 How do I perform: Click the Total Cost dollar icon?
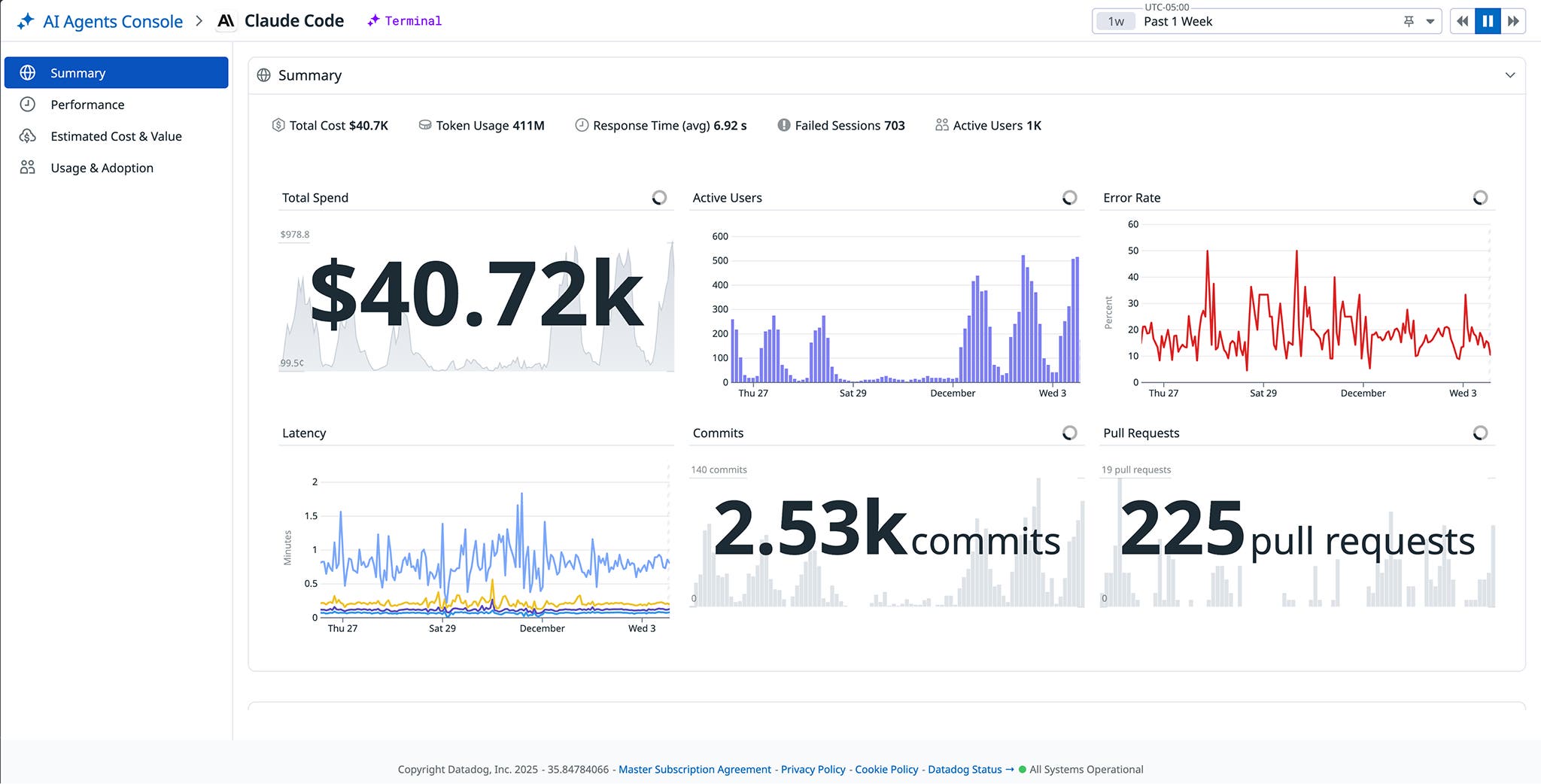pos(278,125)
